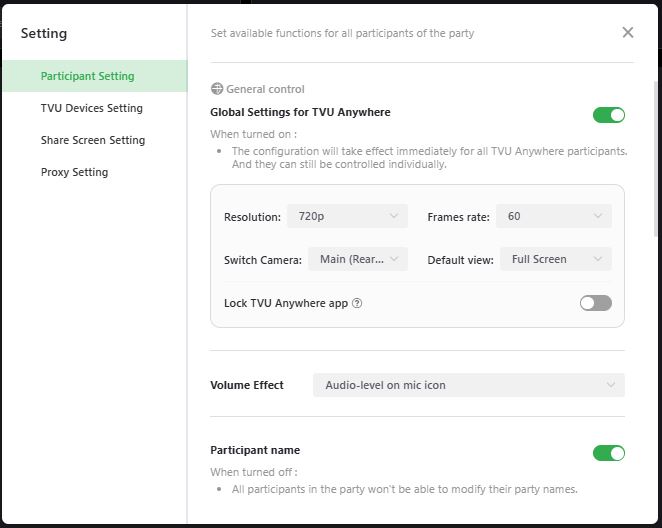Viewport: 662px width, 528px height.
Task: Click the Setting title
Action: [44, 33]
